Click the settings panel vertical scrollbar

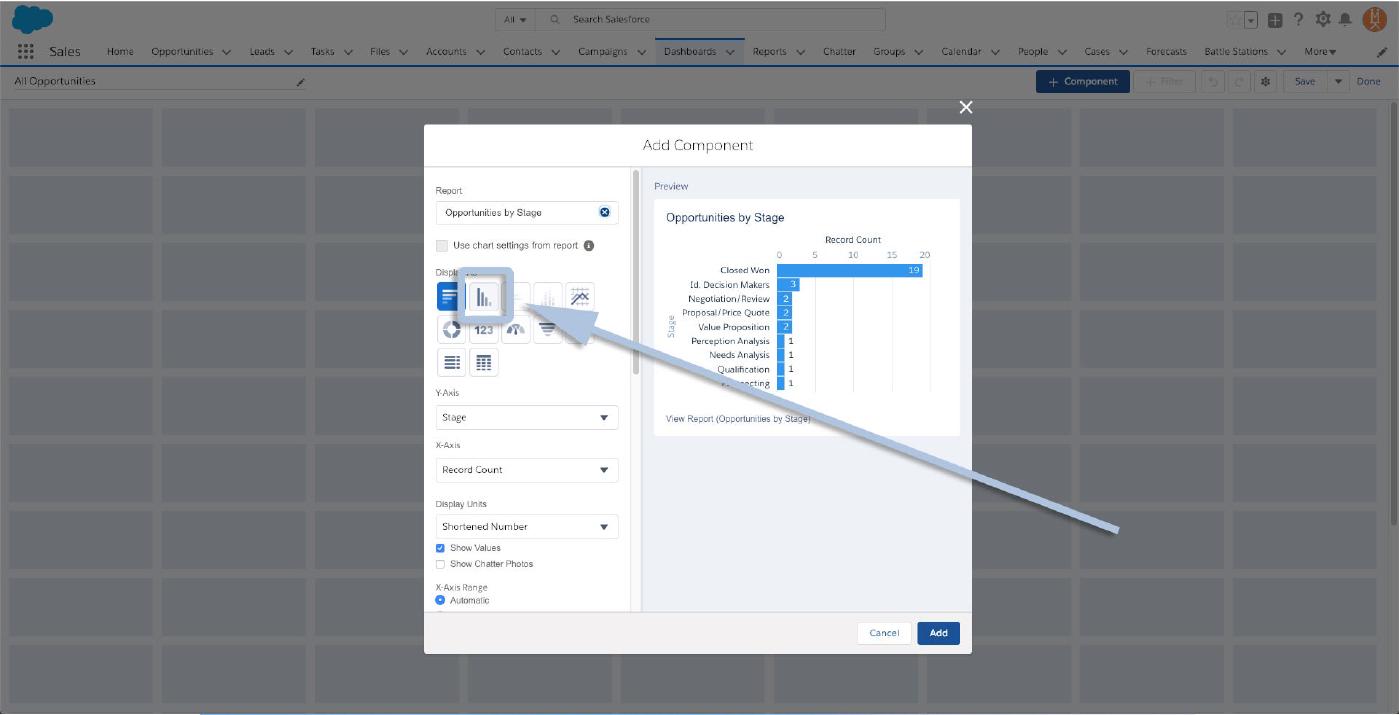pyautogui.click(x=635, y=270)
